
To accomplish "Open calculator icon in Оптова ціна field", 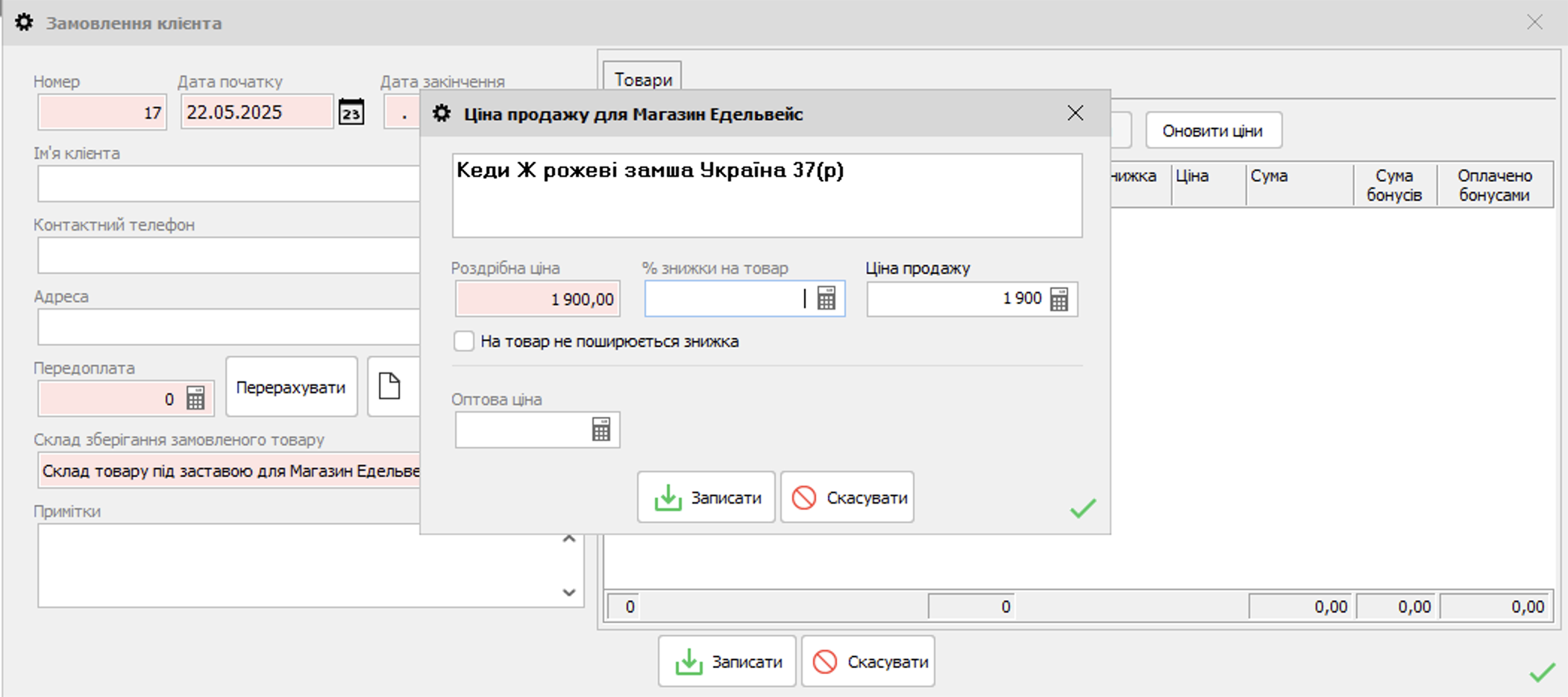I will [x=600, y=430].
